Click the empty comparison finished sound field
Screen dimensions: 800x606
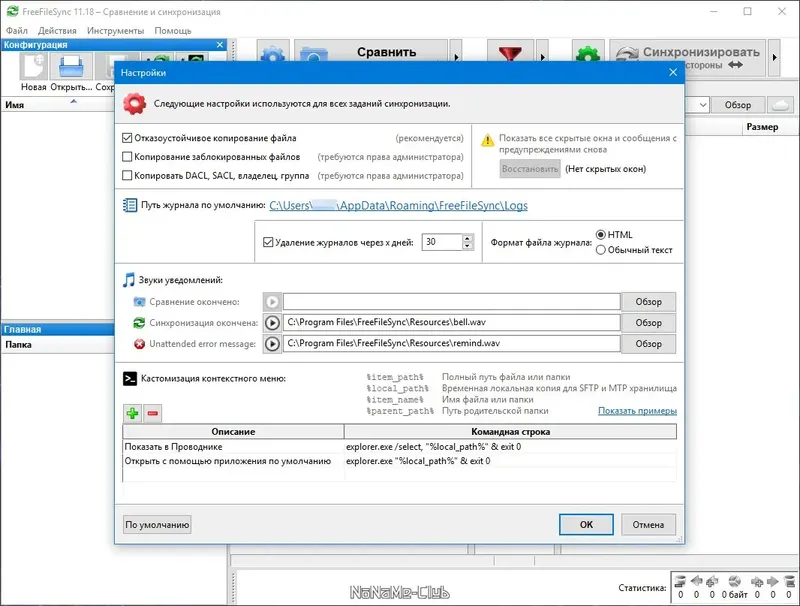pyautogui.click(x=452, y=302)
